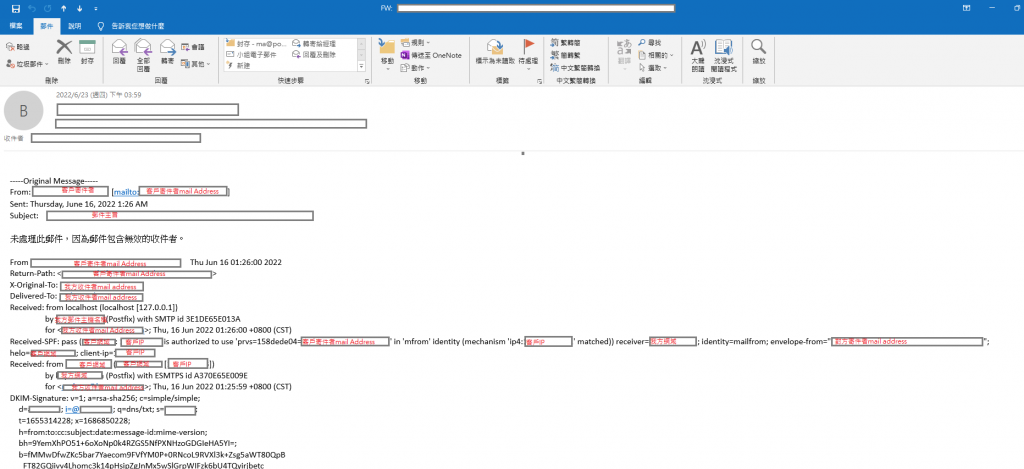Click the 'with ESMTPS id A370E65E009E' text
This screenshot has height=469, width=1024.
pos(193,375)
